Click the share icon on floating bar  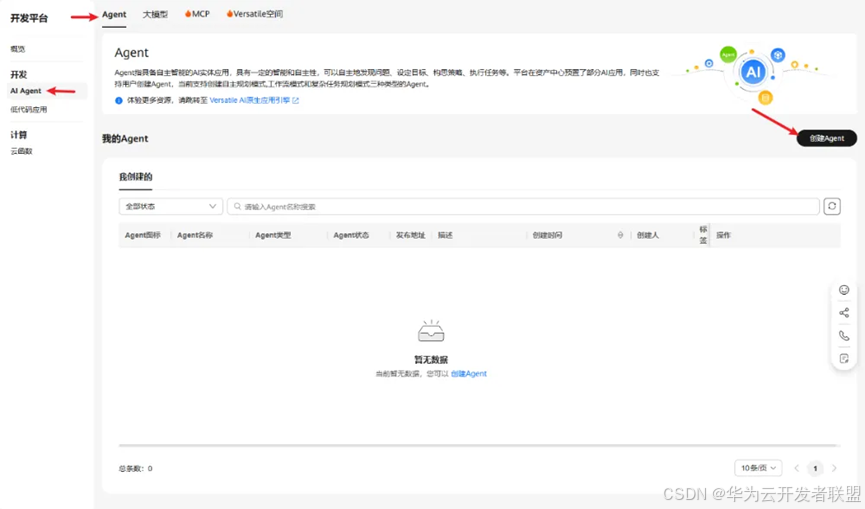844,313
